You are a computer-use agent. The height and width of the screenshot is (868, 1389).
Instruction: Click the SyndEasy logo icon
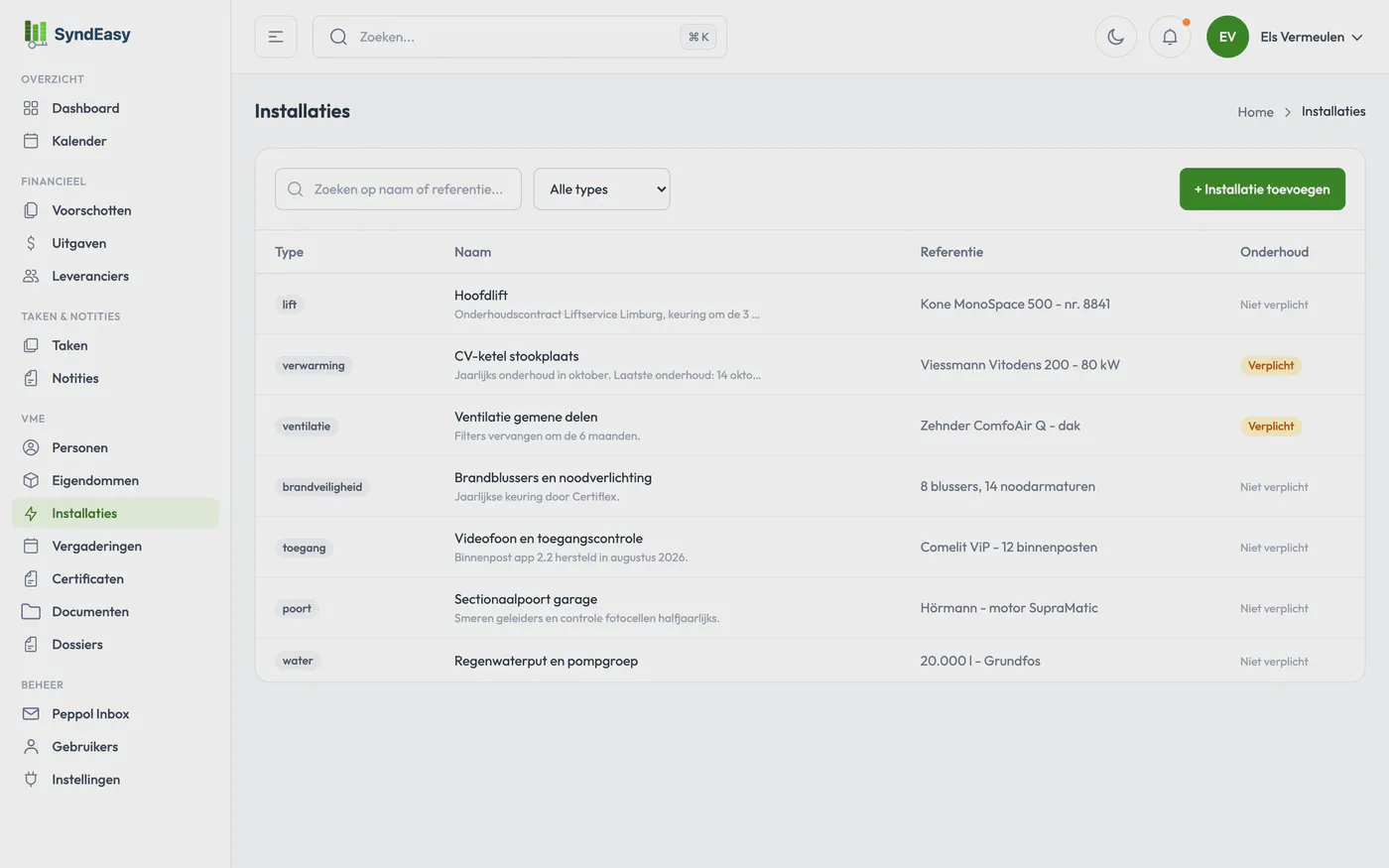36,35
